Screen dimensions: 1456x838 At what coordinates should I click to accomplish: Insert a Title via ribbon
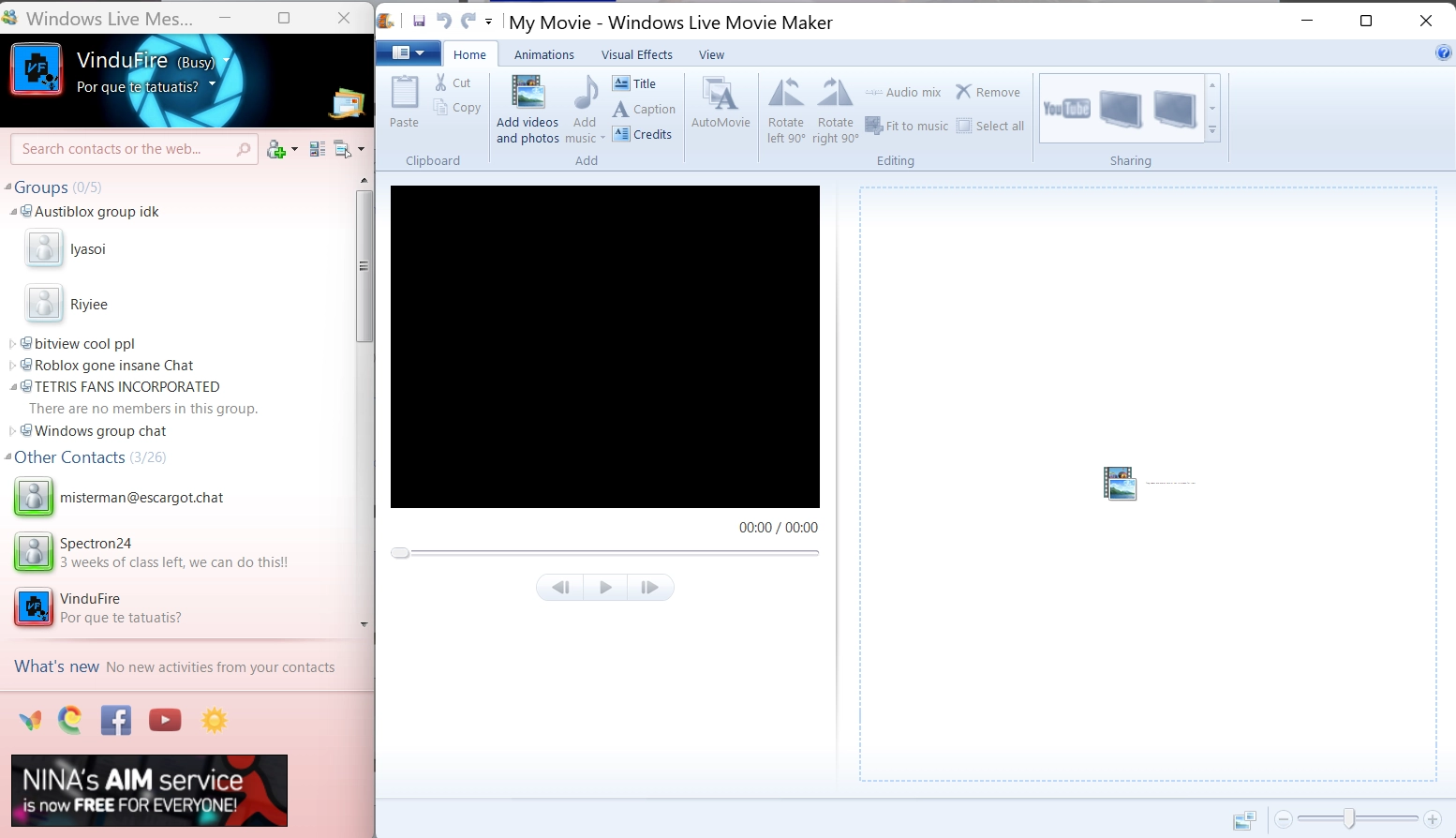coord(634,83)
